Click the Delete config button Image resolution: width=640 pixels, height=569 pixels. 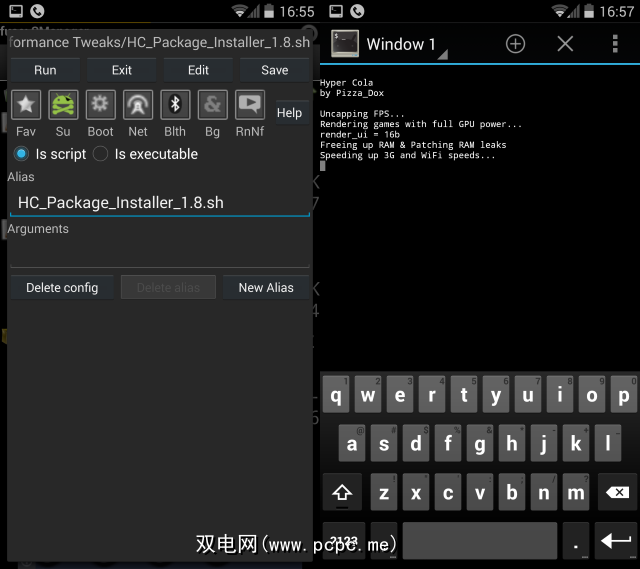(62, 287)
